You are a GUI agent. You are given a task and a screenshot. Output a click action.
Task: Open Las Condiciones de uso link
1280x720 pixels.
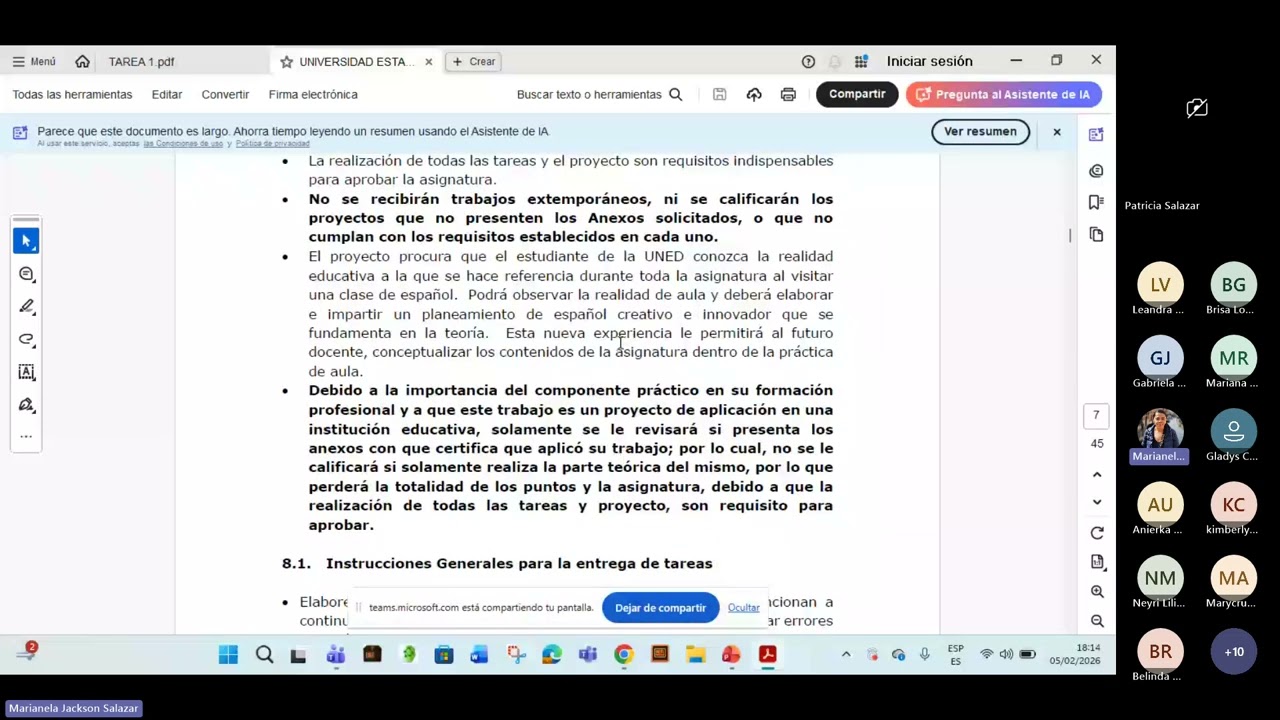[183, 144]
